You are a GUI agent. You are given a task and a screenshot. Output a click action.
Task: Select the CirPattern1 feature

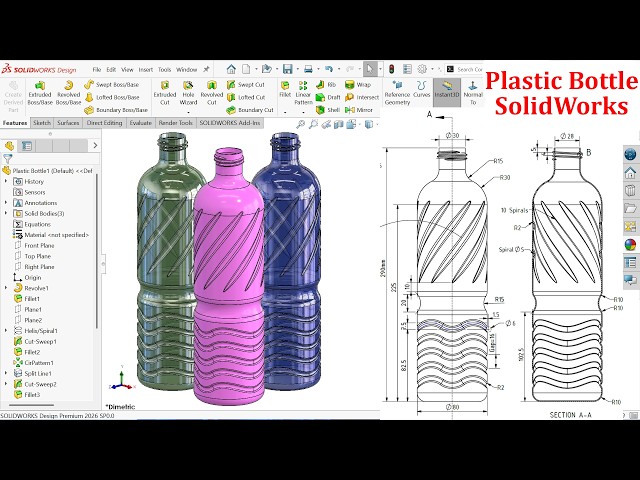33,362
